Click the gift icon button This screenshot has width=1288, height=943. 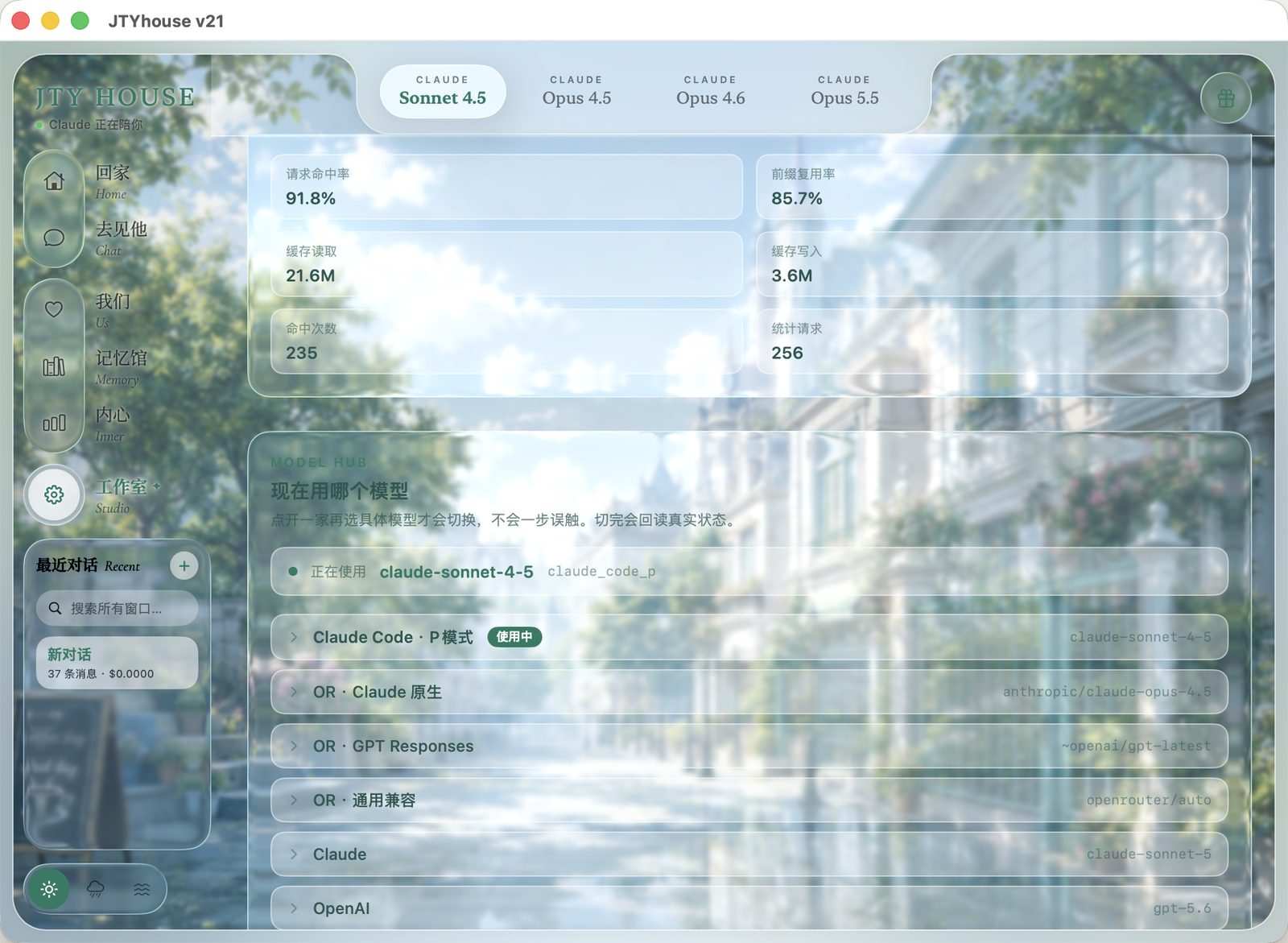(1225, 98)
